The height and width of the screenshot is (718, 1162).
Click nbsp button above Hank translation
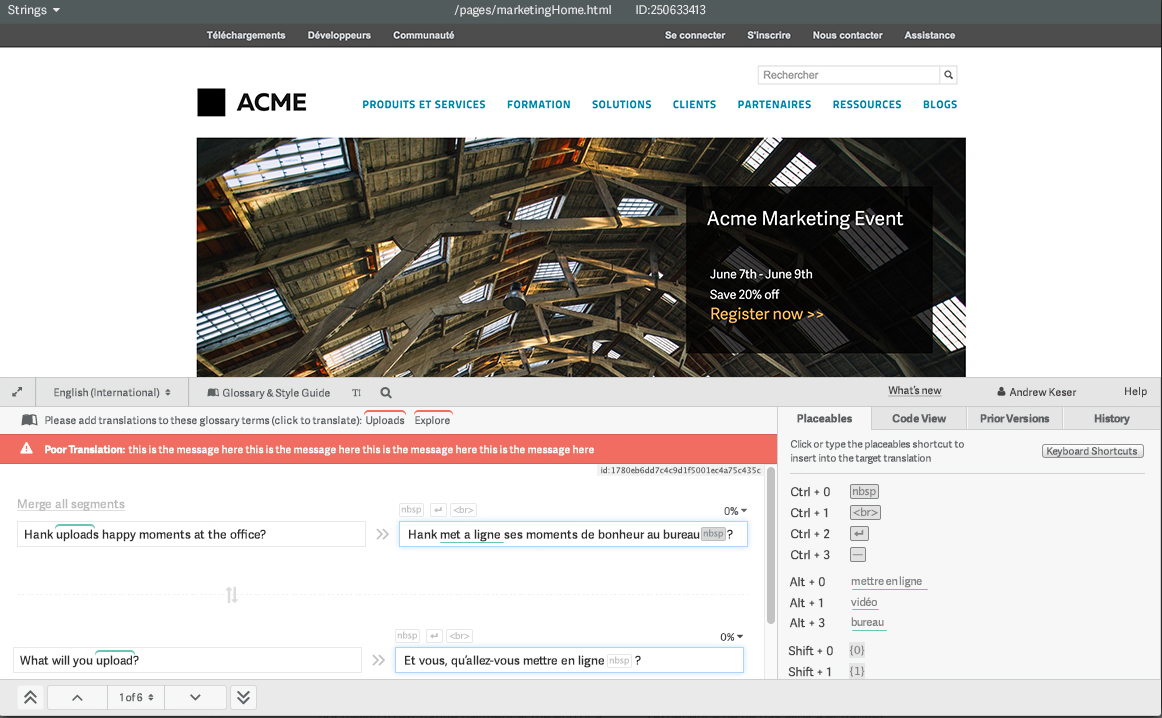pyautogui.click(x=411, y=510)
